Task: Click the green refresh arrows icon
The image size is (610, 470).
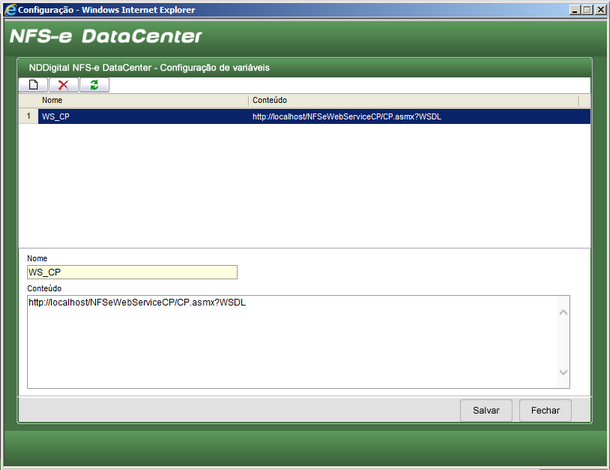Action: click(95, 85)
